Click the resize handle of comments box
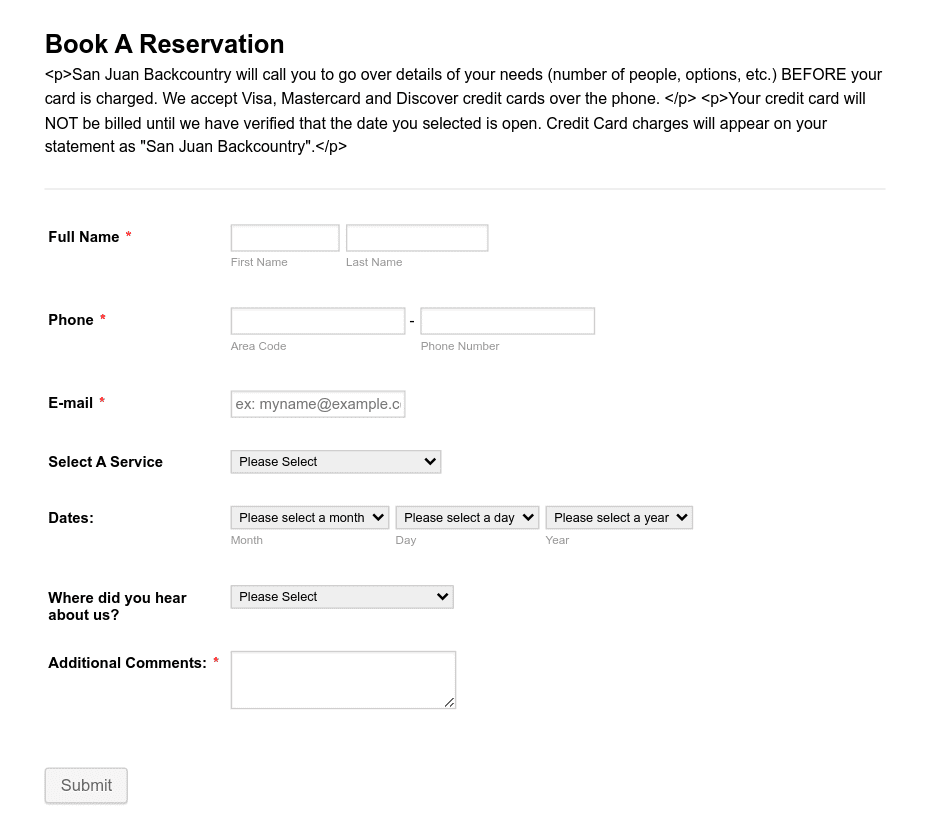This screenshot has width=930, height=838. 450,703
